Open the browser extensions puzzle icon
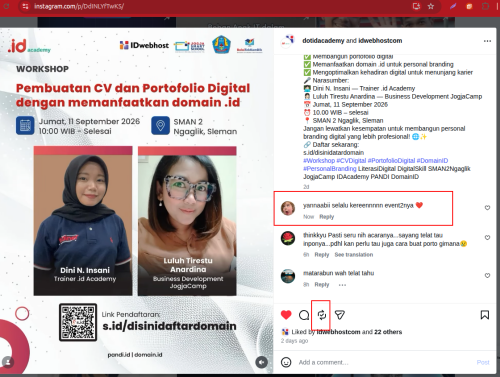 pos(486,6)
